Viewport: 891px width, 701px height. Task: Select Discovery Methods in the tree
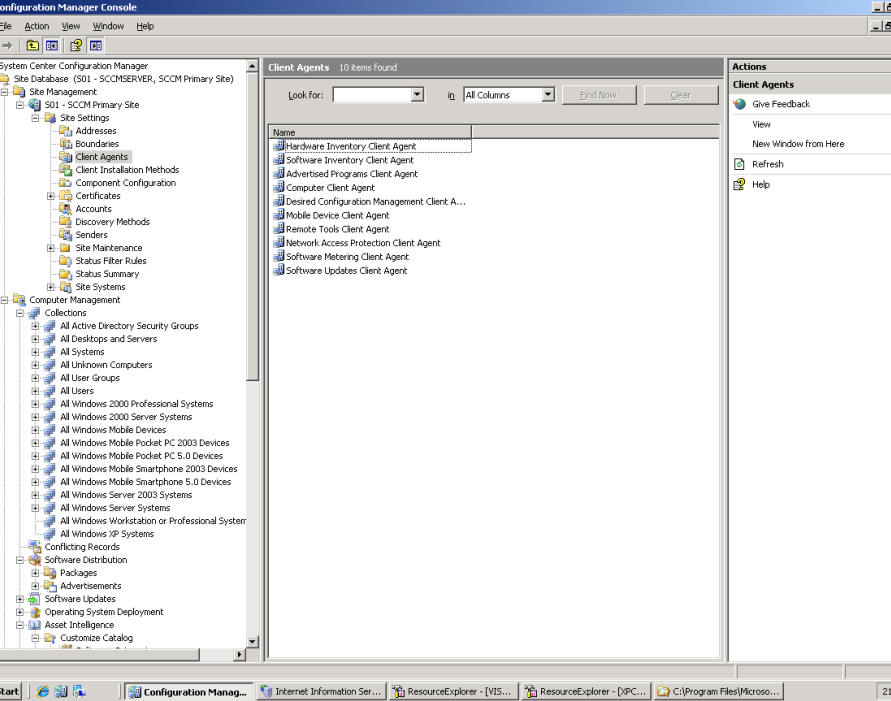point(113,222)
